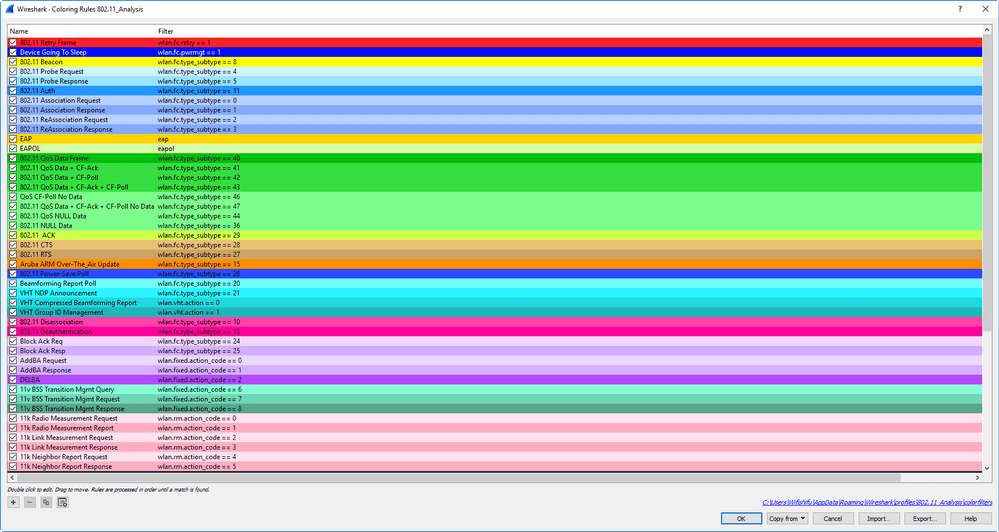999x532 pixels.
Task: Click the horizontal scrollbar left arrow
Action: click(x=12, y=477)
